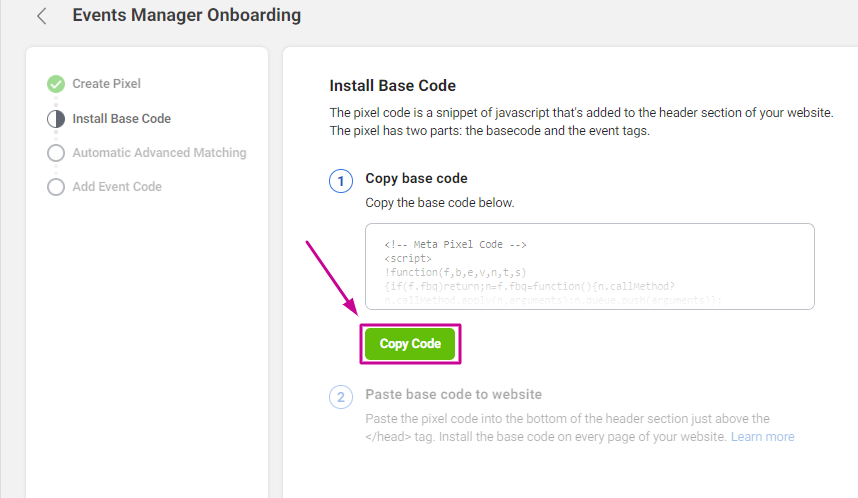Viewport: 858px width, 498px height.
Task: Click the half-filled circle beside Install Base Code
Action: pos(56,119)
